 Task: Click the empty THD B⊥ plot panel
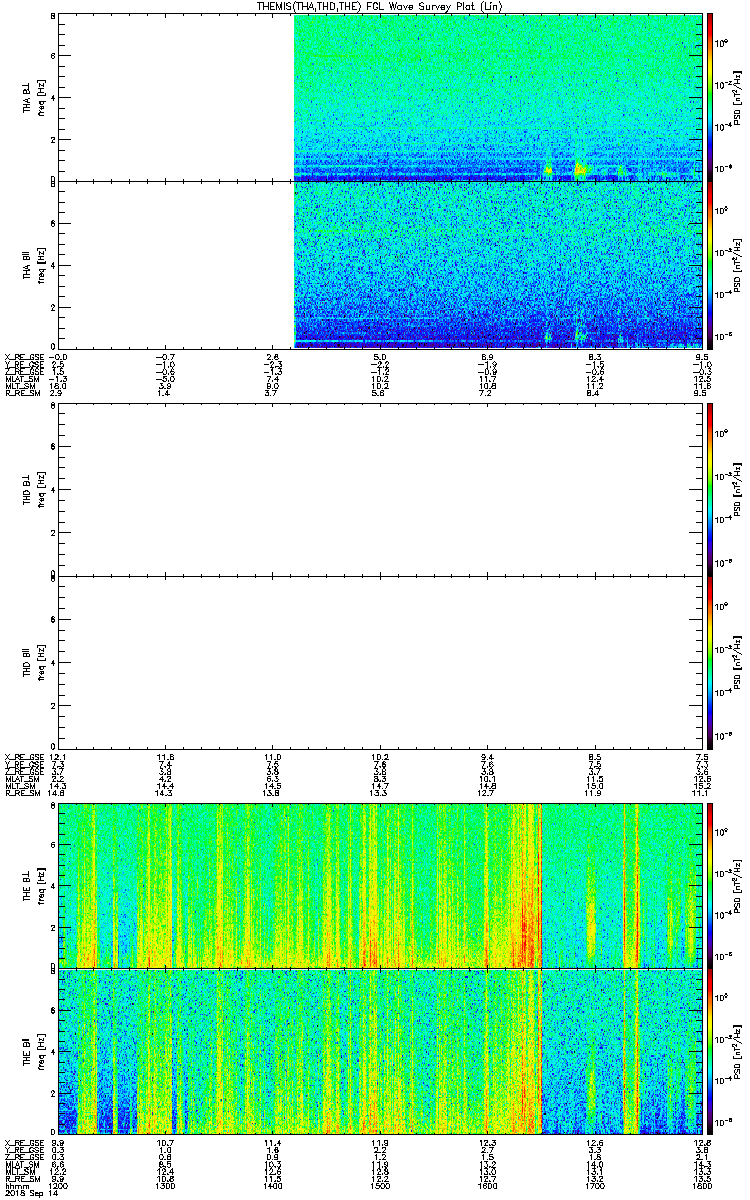[x=379, y=490]
